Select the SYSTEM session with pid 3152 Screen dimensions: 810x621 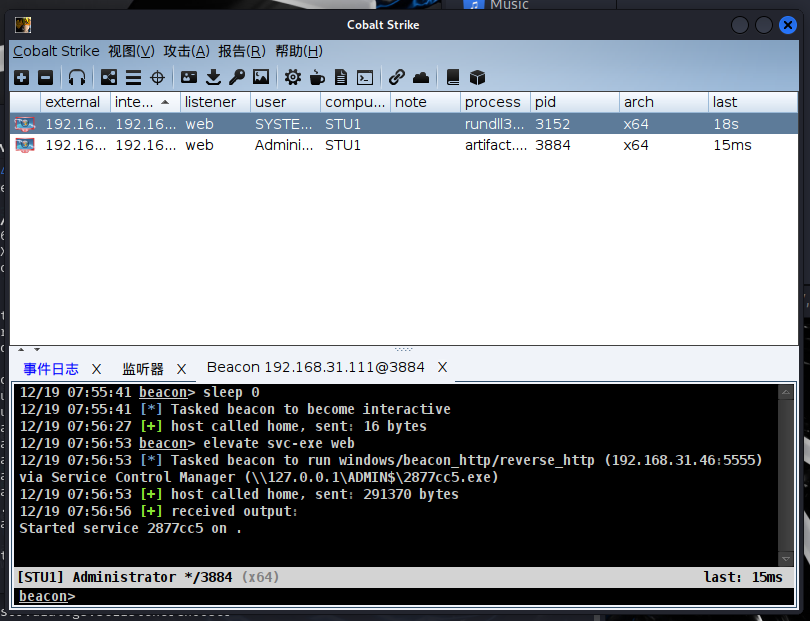click(x=404, y=124)
